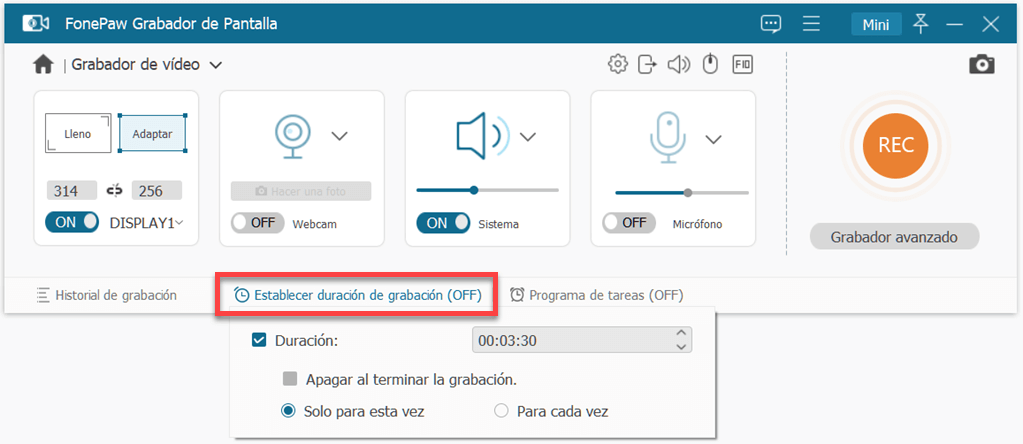
Task: Click the FonePaw app logo
Action: coord(36,24)
